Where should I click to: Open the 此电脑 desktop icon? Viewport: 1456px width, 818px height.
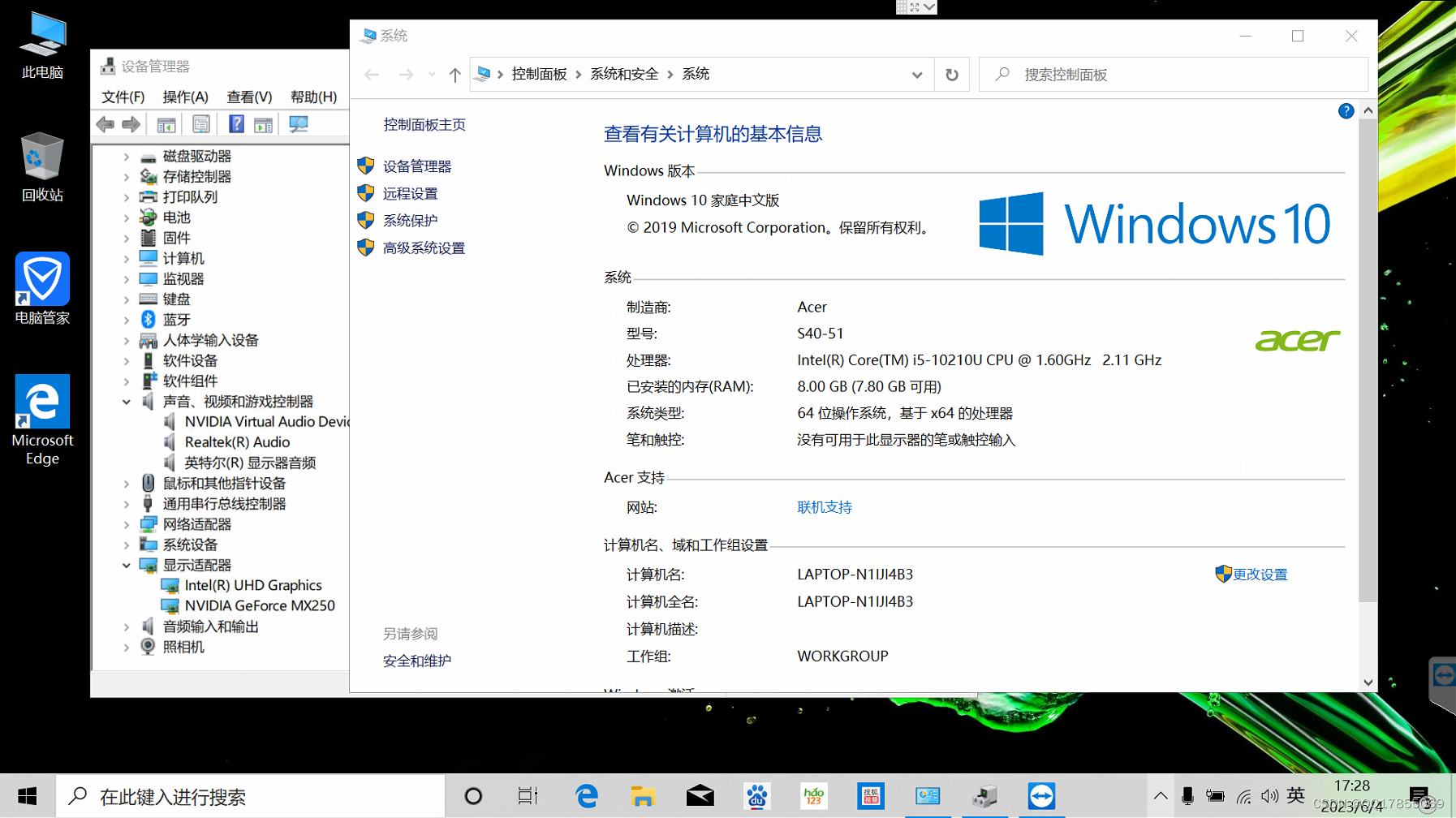click(42, 46)
